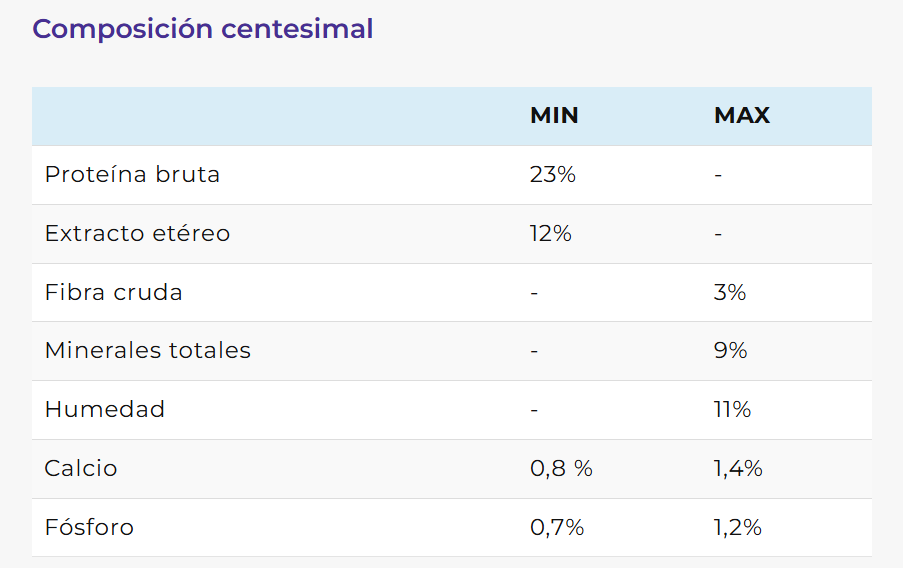The height and width of the screenshot is (568, 903).
Task: Click the 0,8 % Calcio minimum value
Action: point(561,469)
